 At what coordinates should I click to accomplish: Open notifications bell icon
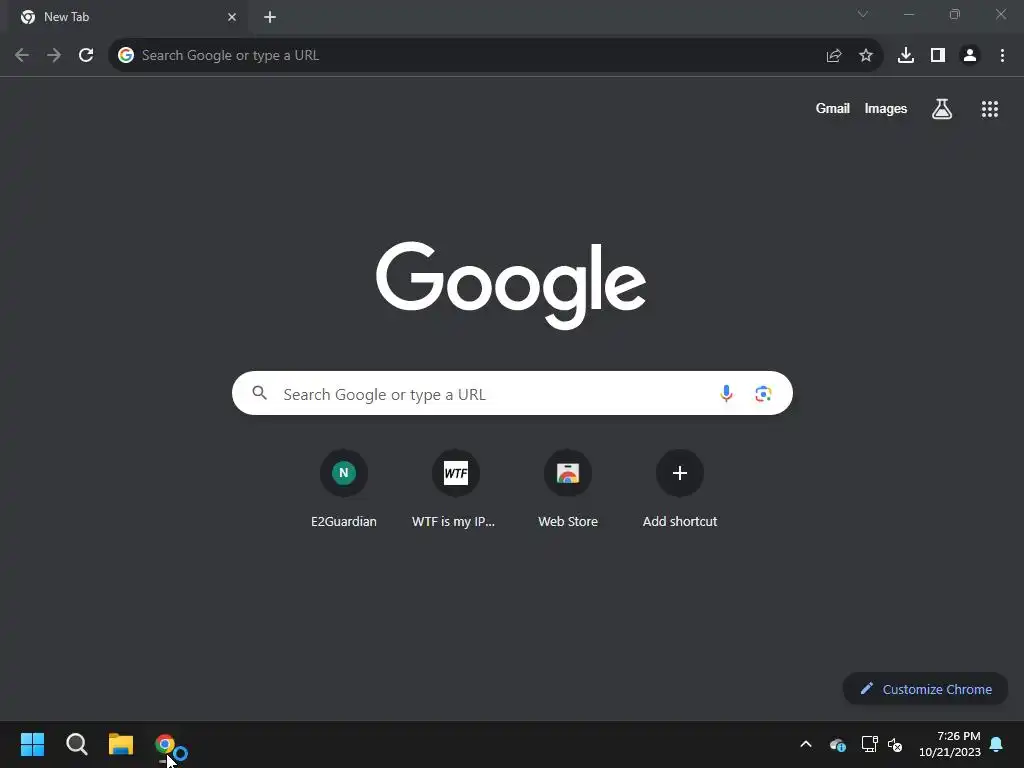click(997, 744)
